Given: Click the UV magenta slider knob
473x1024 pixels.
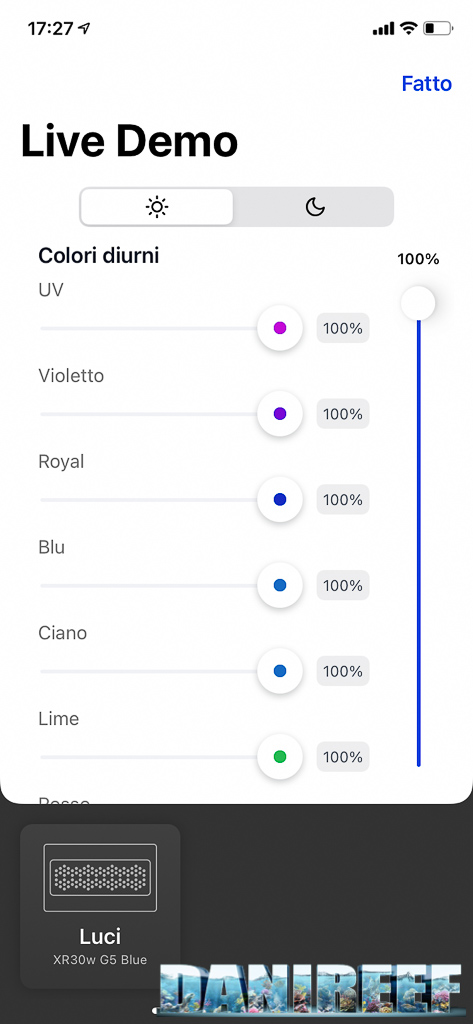Looking at the screenshot, I should coord(280,328).
